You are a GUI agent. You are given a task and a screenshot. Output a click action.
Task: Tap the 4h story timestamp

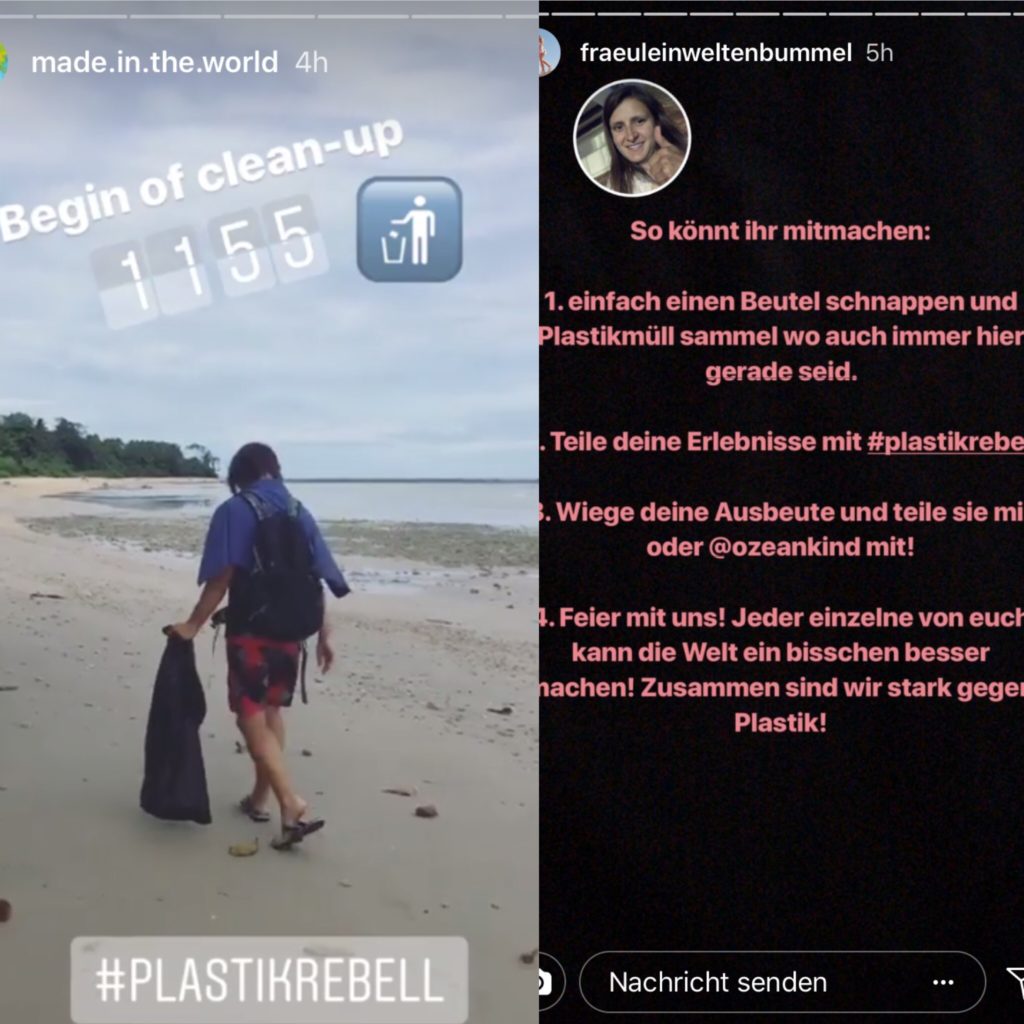(x=312, y=63)
